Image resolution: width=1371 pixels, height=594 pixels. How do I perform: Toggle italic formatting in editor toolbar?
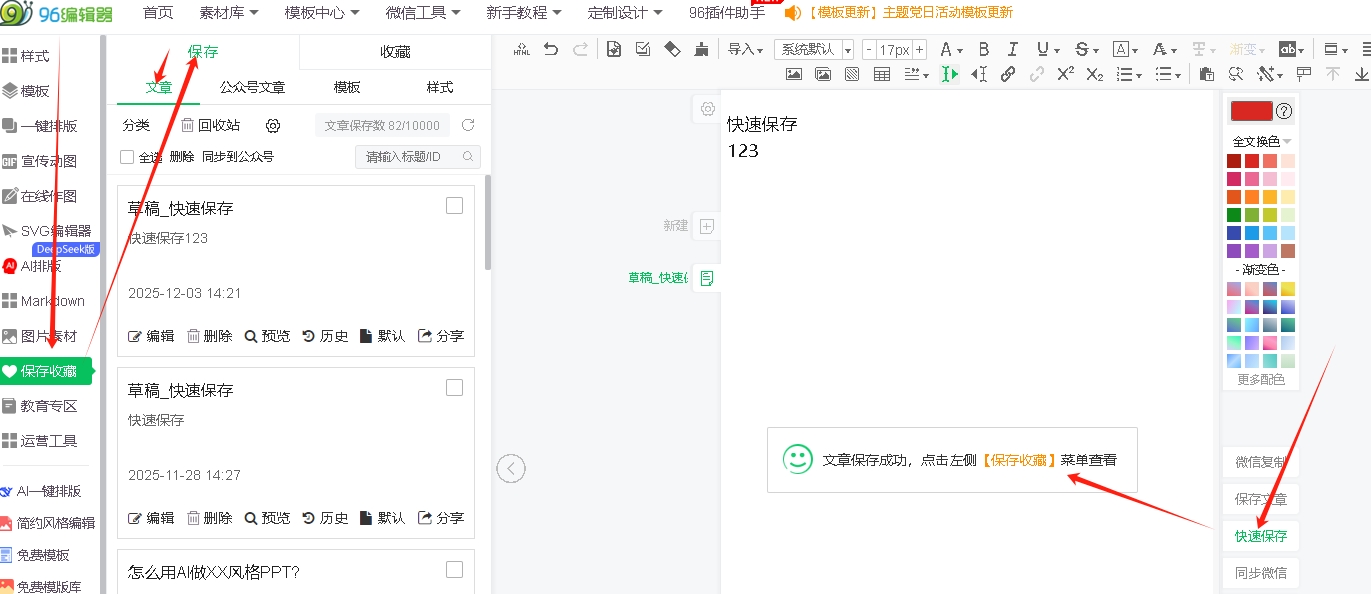[1012, 49]
